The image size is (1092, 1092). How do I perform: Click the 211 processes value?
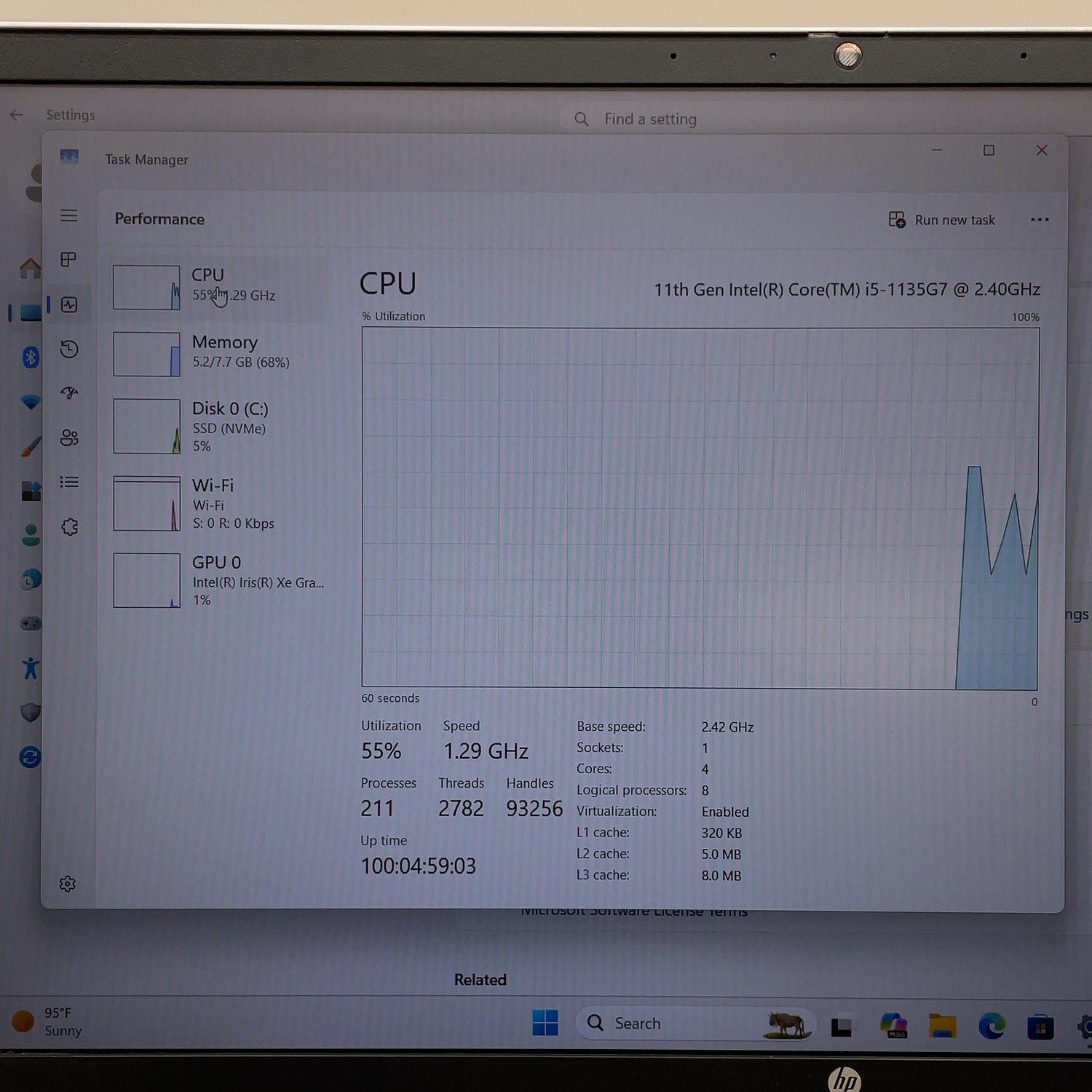pyautogui.click(x=377, y=809)
